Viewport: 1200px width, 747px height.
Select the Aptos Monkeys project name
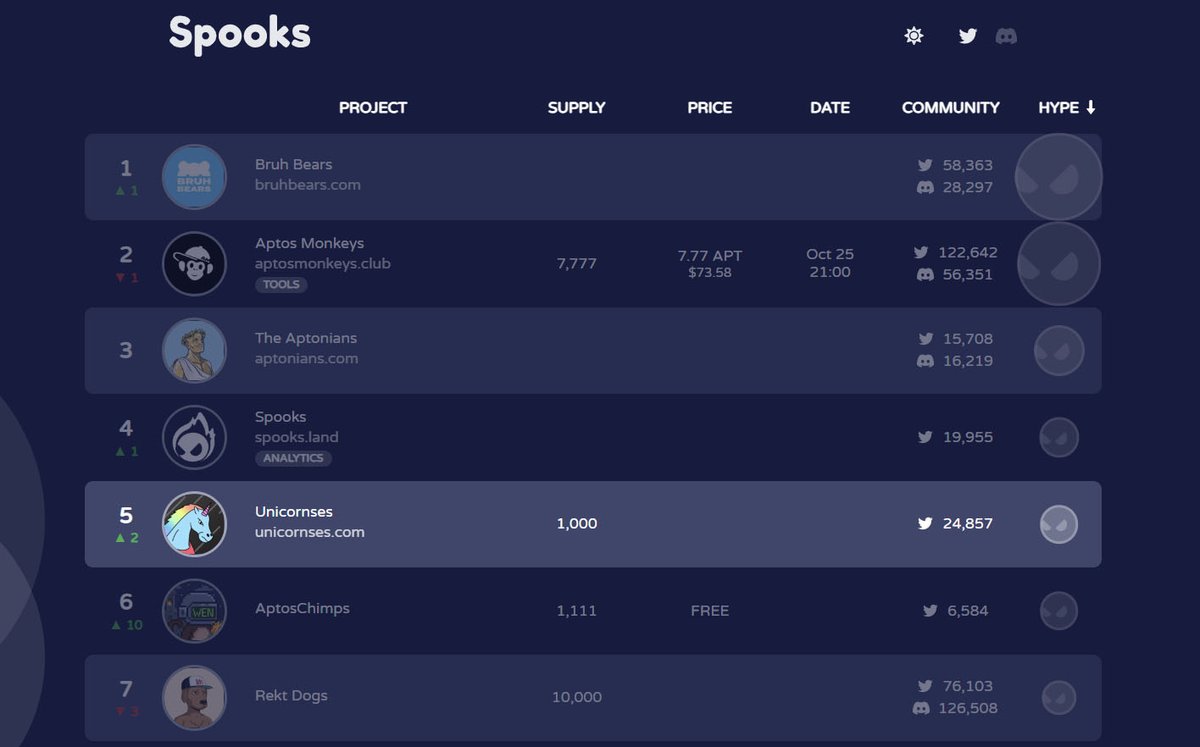click(309, 243)
